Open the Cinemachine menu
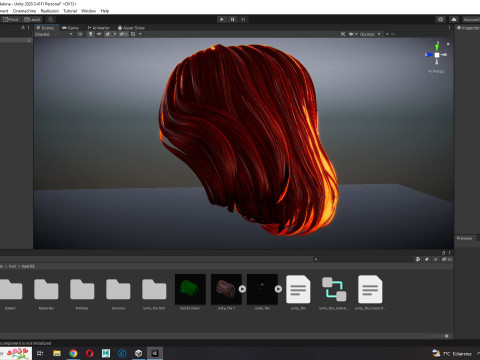This screenshot has width=480, height=360. click(x=24, y=11)
